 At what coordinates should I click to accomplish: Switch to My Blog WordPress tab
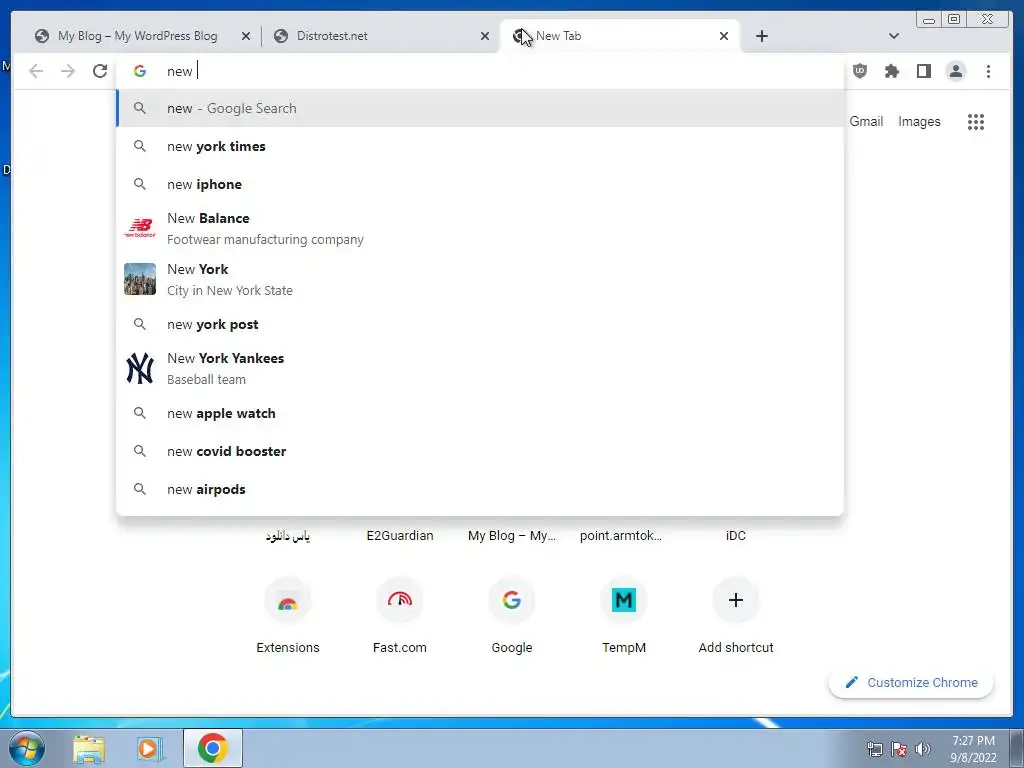pos(137,36)
